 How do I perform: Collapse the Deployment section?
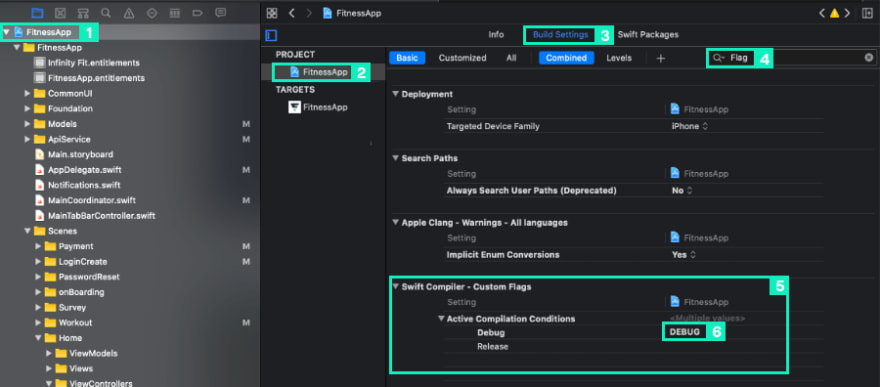[396, 94]
